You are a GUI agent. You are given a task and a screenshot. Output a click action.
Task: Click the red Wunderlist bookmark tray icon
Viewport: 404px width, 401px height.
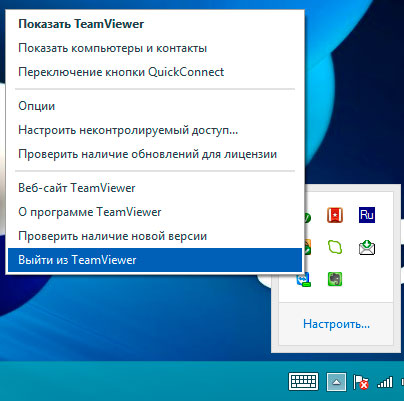[x=335, y=215]
